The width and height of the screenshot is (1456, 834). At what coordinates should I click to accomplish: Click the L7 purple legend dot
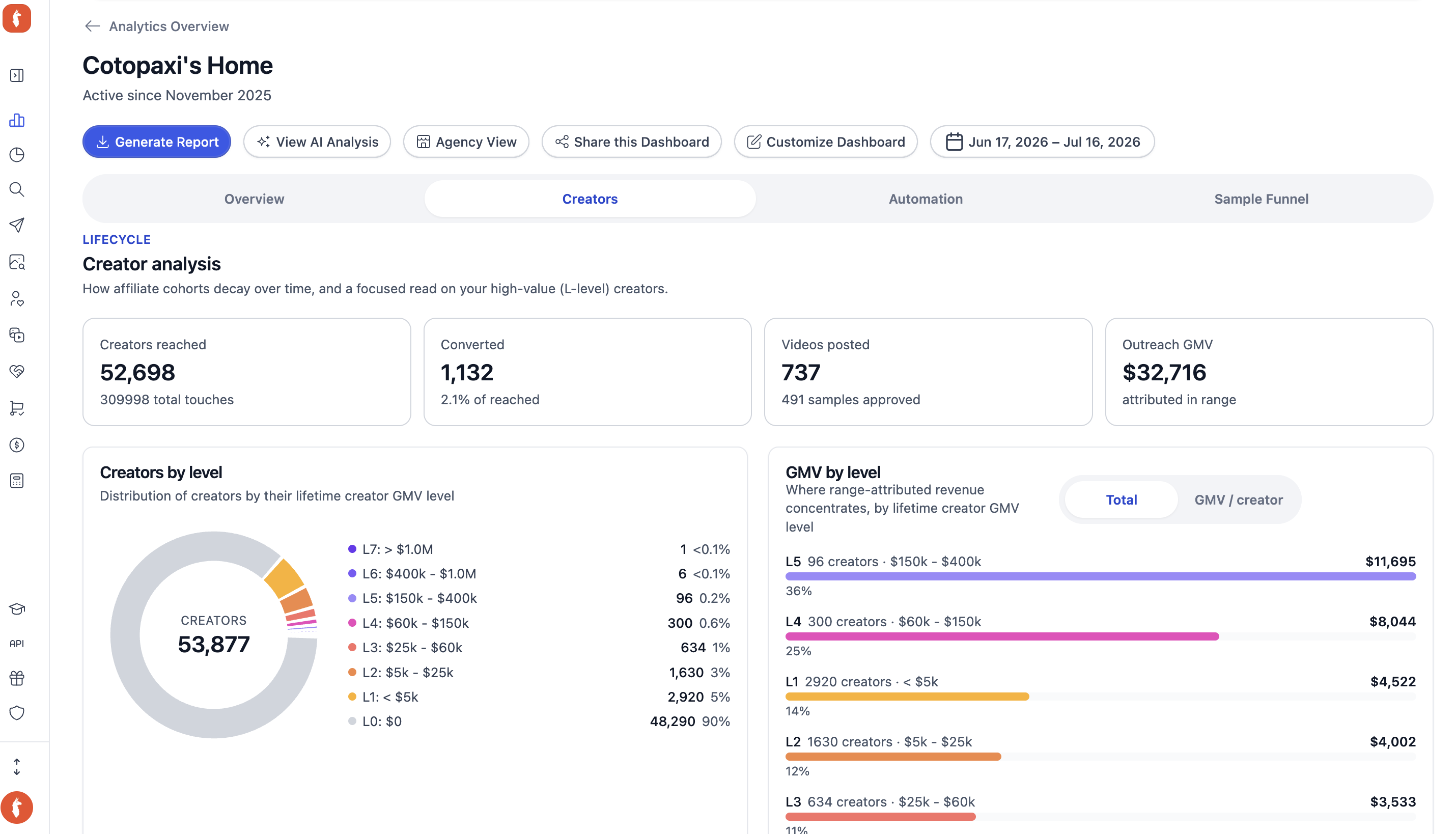click(x=352, y=549)
